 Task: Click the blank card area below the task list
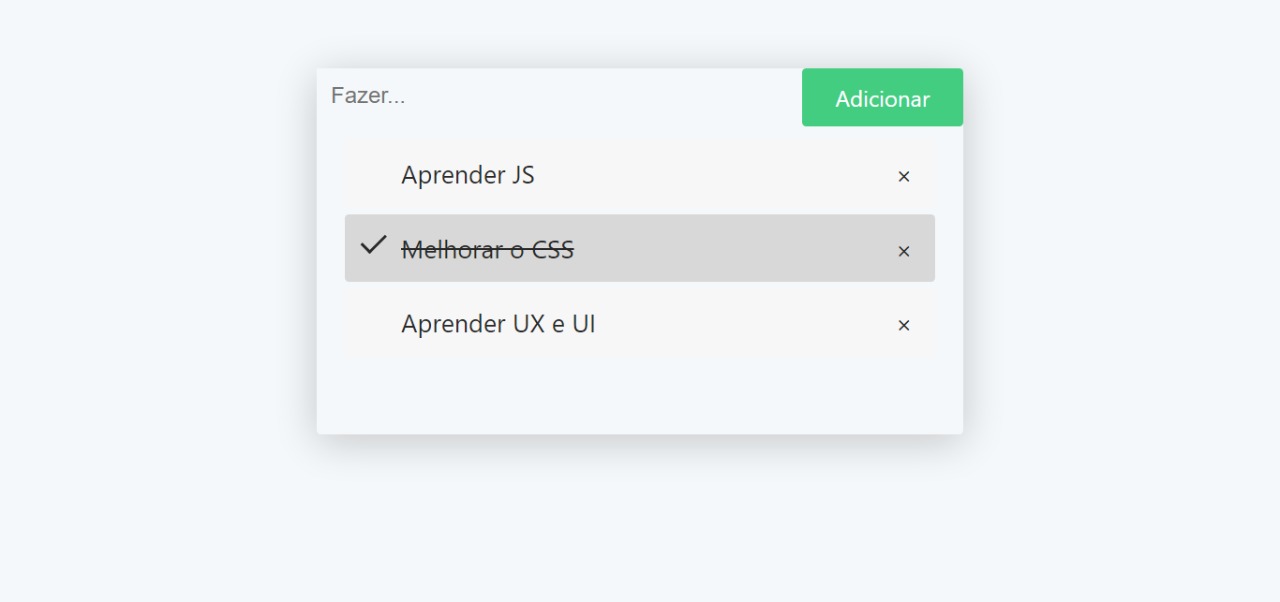(640, 397)
